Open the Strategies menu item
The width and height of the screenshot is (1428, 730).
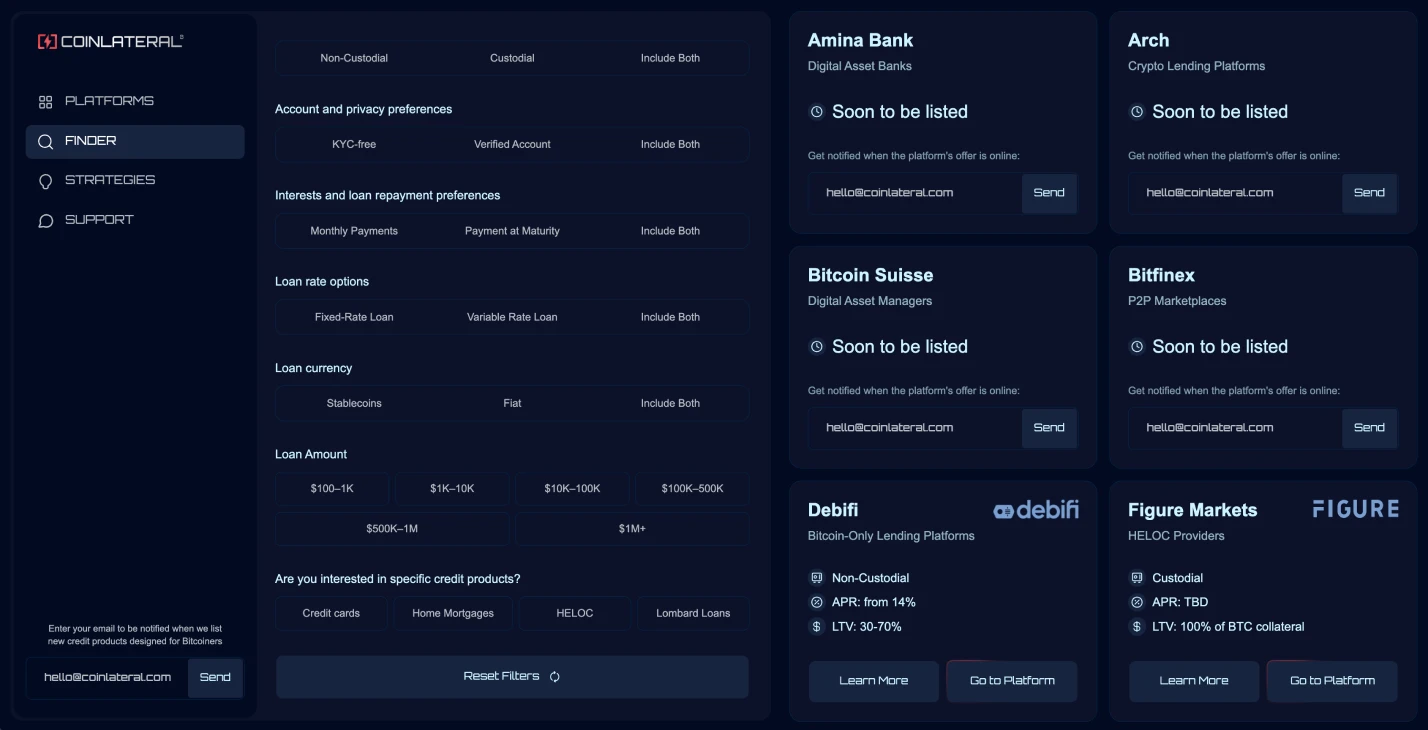click(135, 181)
